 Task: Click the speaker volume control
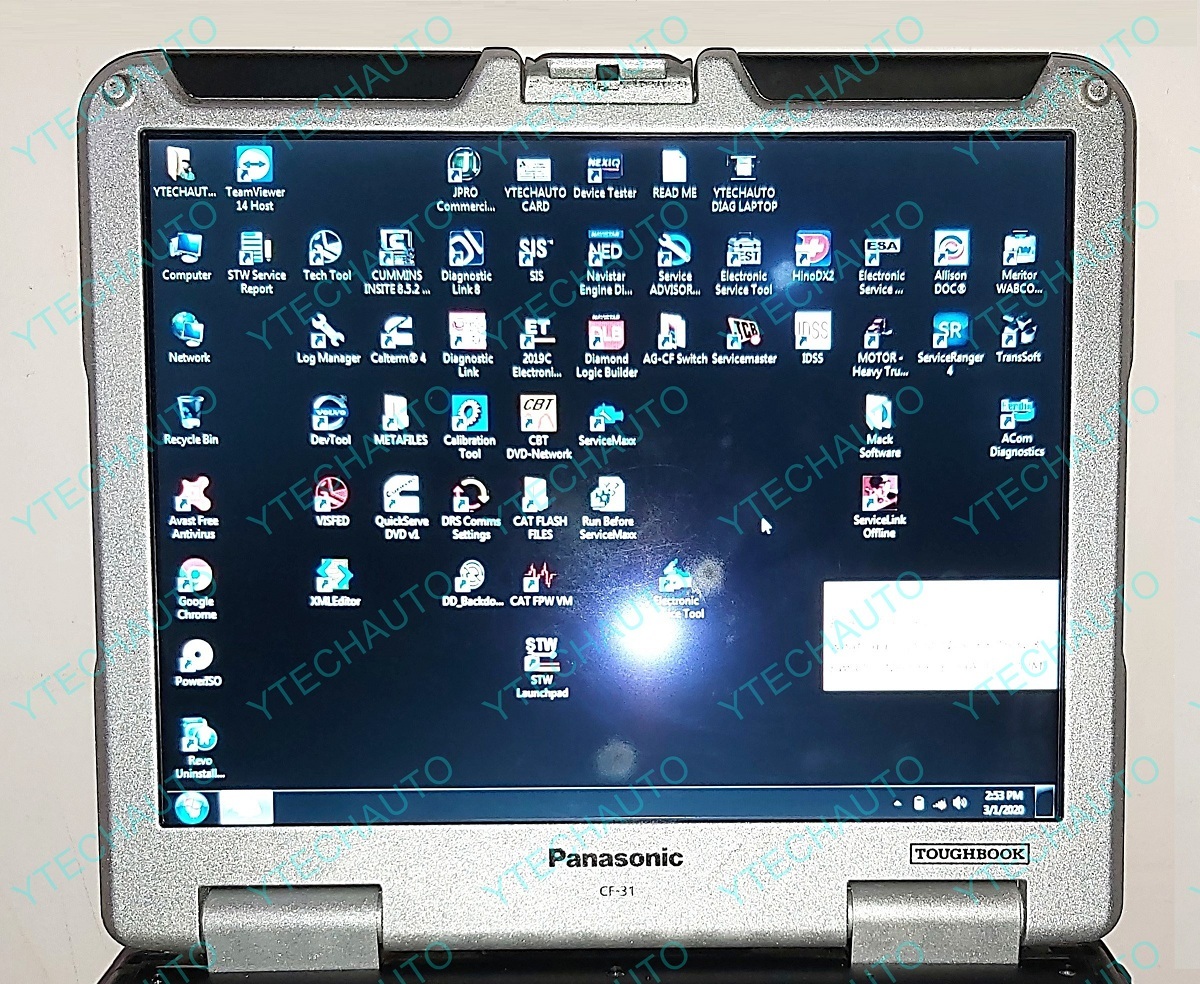[x=961, y=803]
